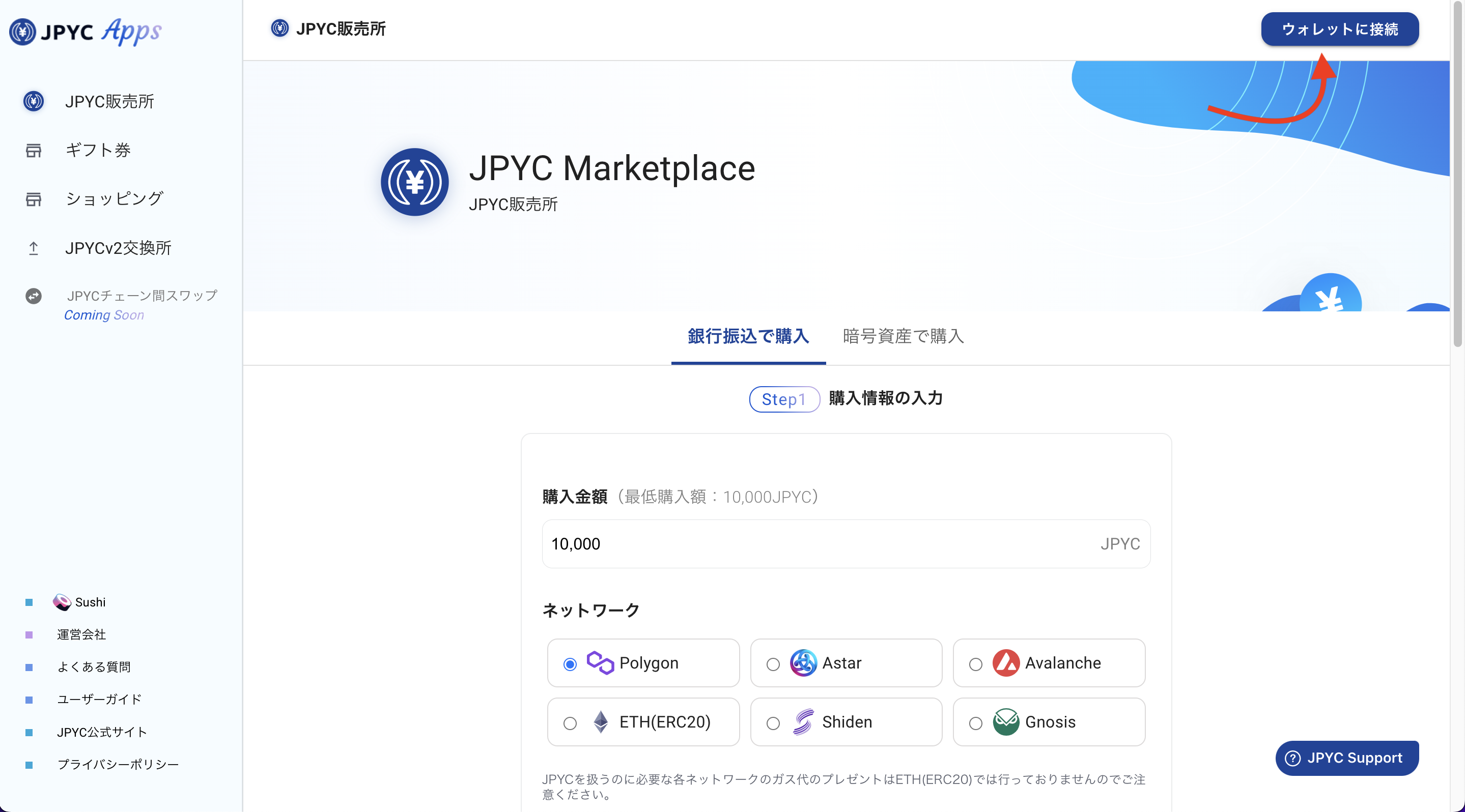
Task: Click the ネットワーク section label
Action: (x=591, y=611)
